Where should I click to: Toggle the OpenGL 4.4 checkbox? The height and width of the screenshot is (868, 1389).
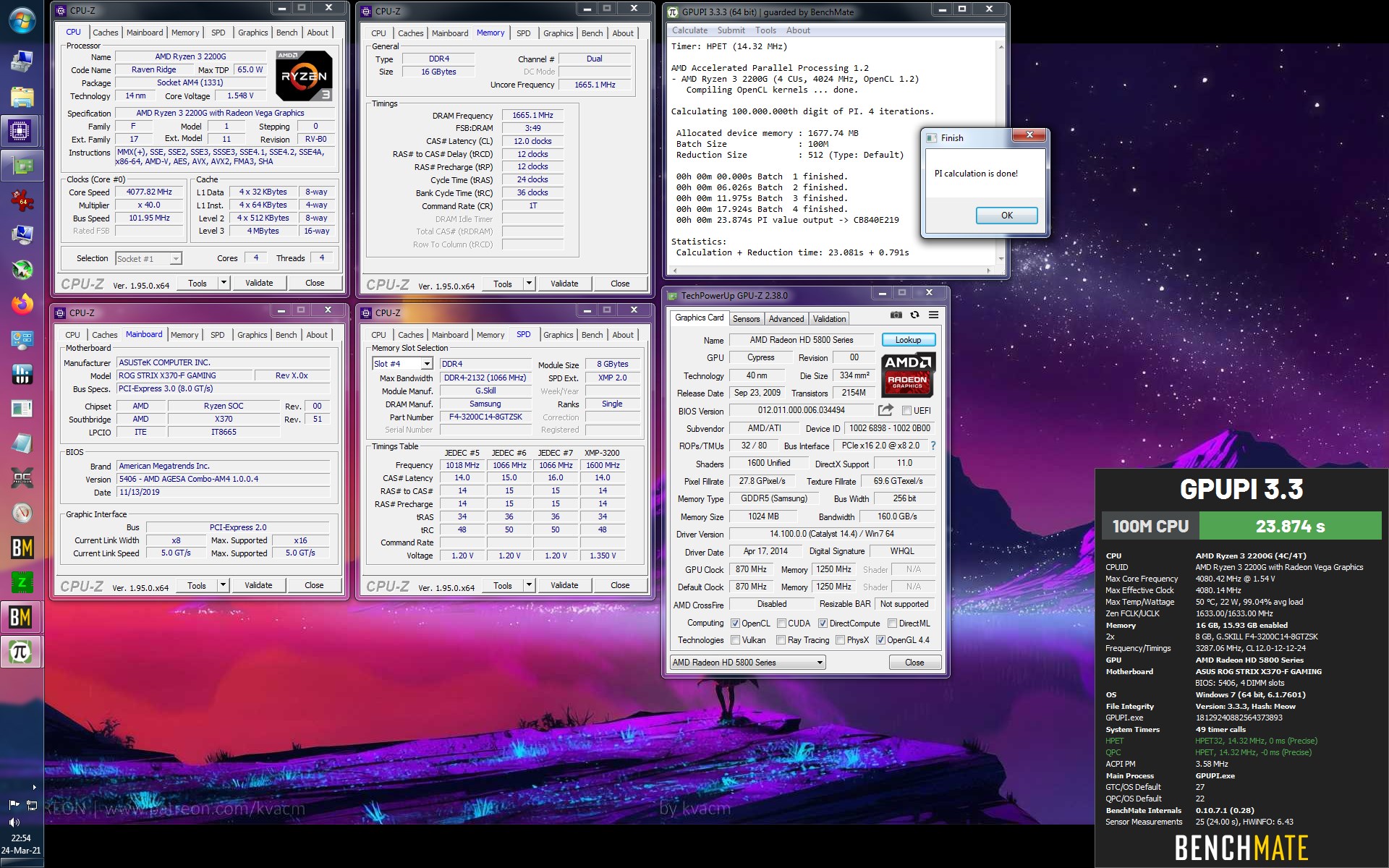point(880,640)
